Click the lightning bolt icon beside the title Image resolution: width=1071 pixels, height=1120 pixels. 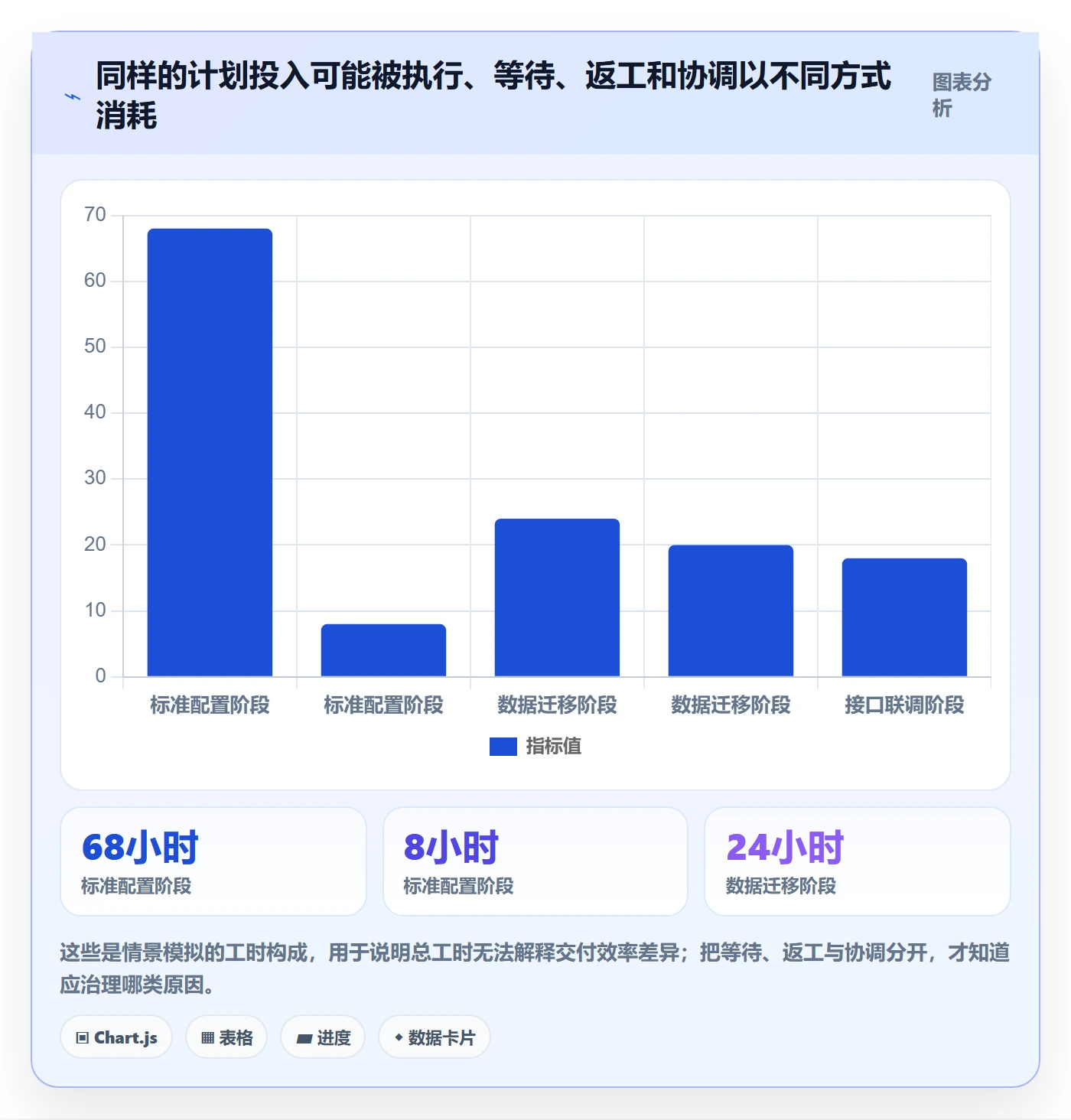coord(72,97)
